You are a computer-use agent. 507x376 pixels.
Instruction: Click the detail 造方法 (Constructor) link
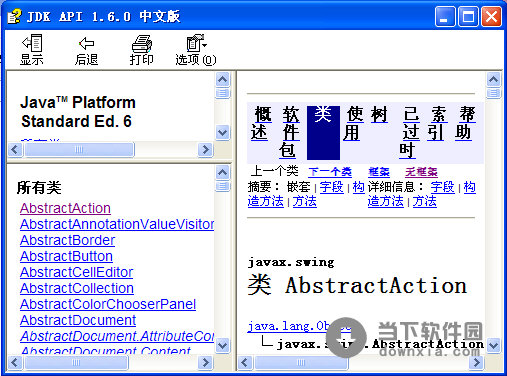(x=386, y=201)
